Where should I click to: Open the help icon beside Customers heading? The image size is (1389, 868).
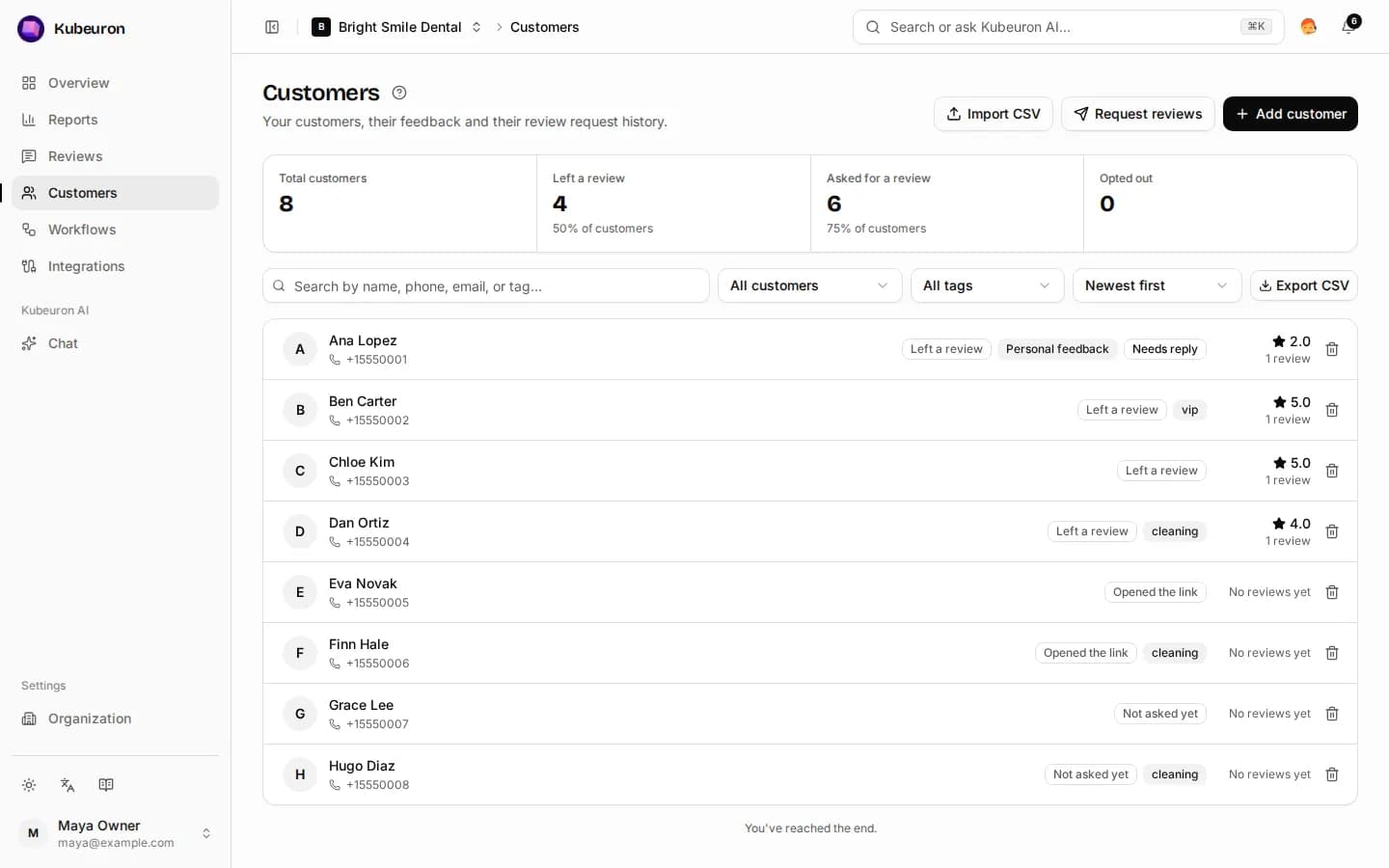(x=399, y=93)
